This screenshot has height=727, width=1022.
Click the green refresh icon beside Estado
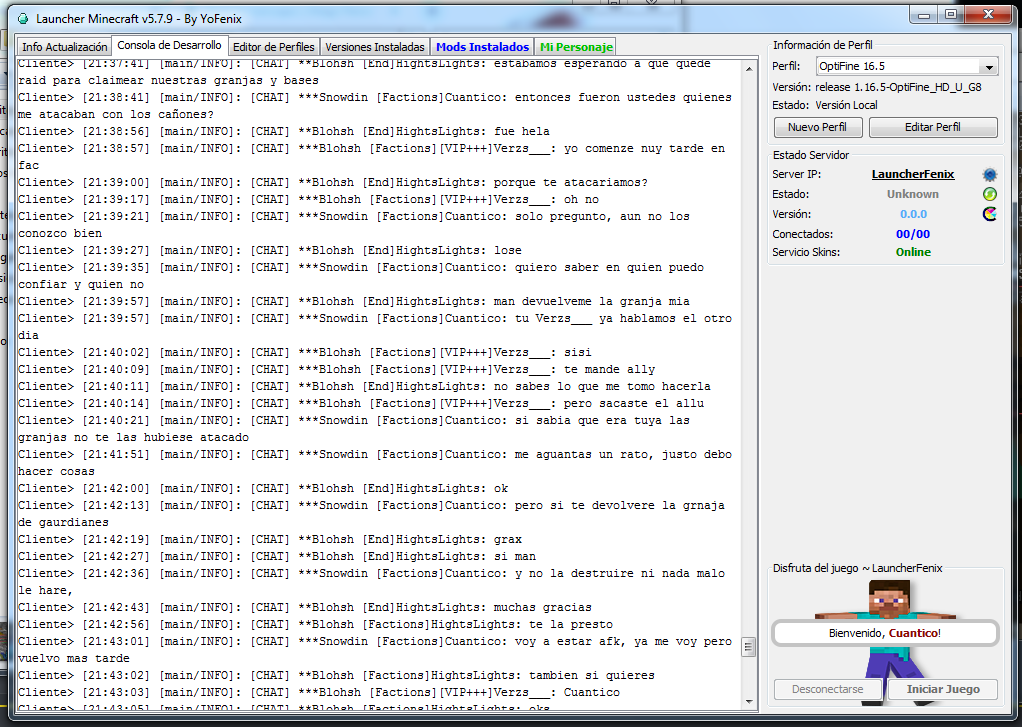(x=989, y=194)
